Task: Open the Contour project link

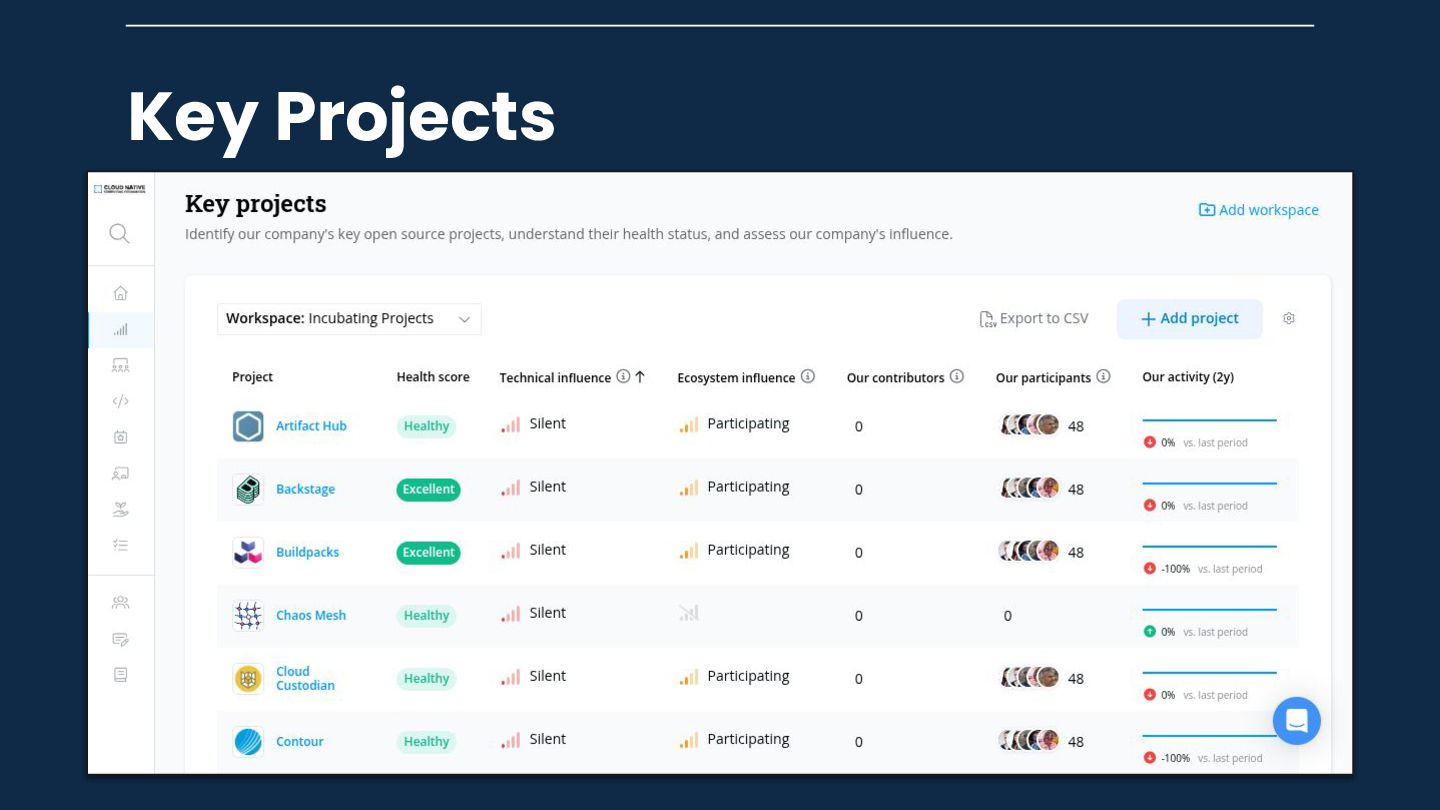Action: 300,741
